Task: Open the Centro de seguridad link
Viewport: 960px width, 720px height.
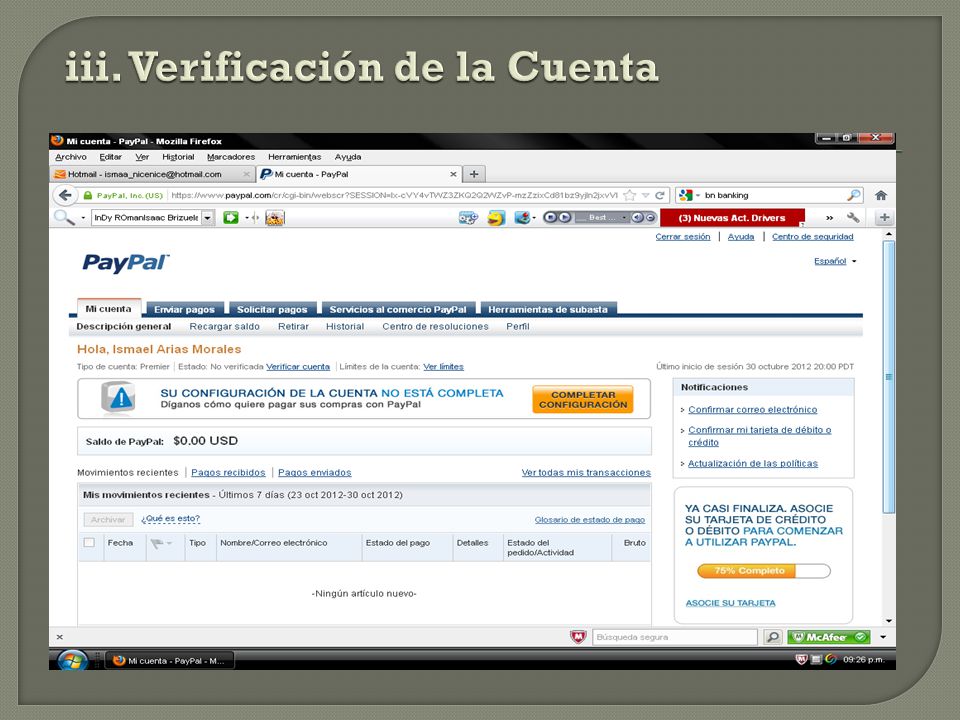Action: coord(812,236)
